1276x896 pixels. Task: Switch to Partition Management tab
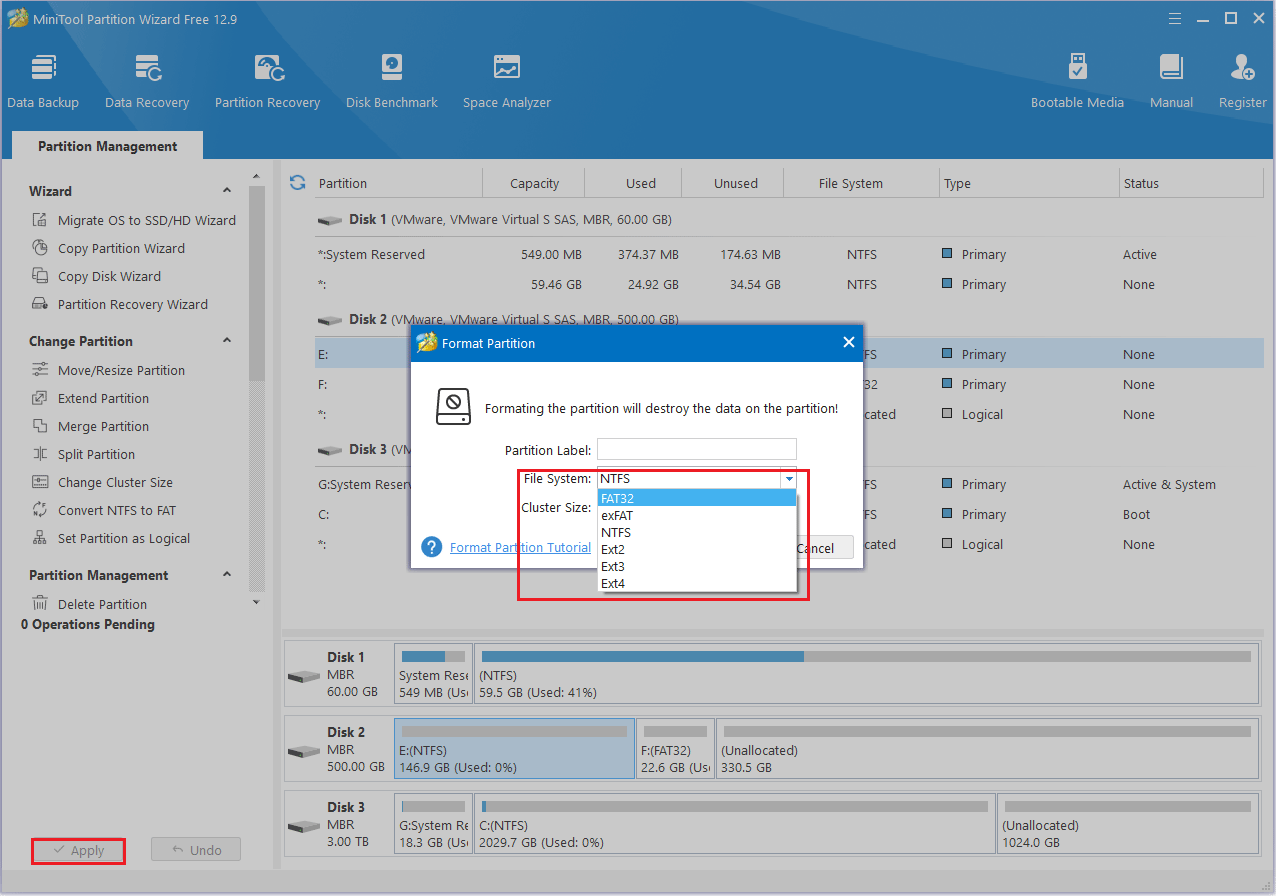(x=108, y=146)
